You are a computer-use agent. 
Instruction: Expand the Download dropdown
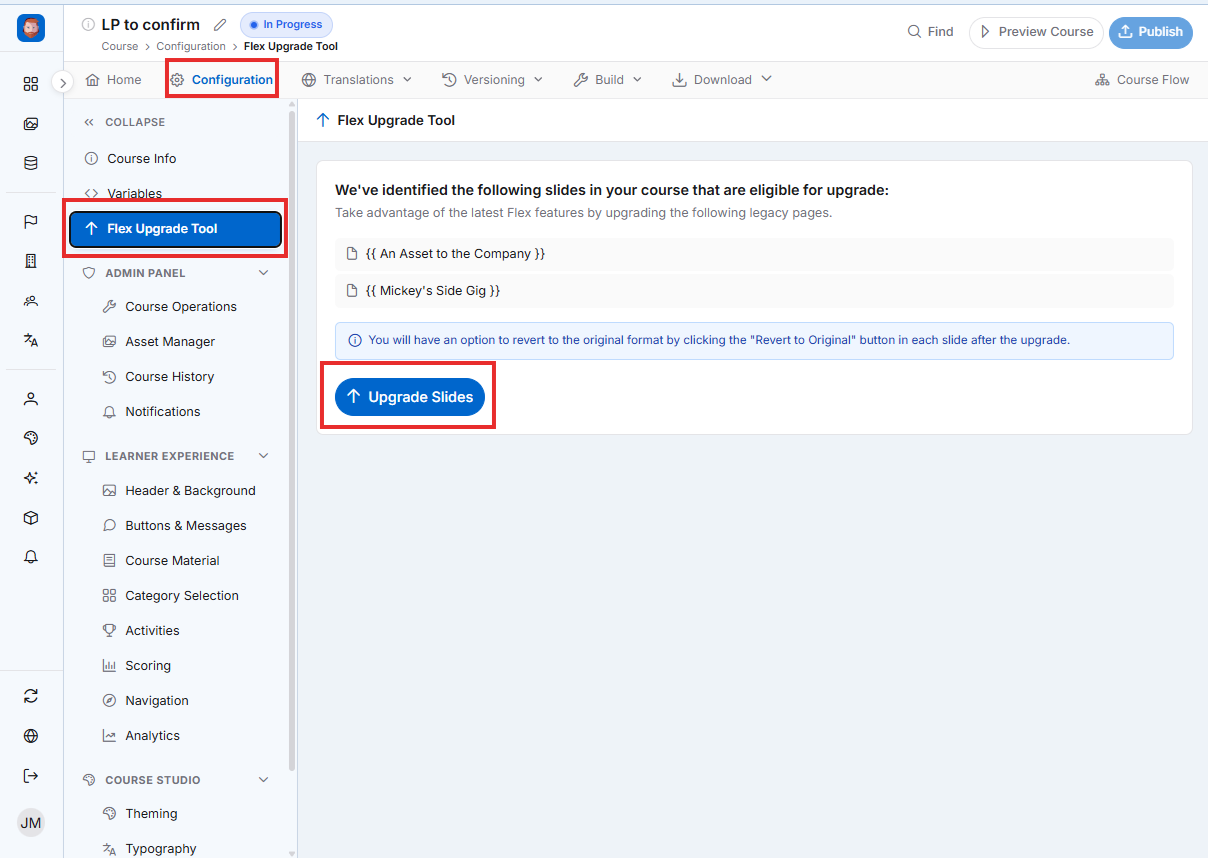(x=722, y=80)
